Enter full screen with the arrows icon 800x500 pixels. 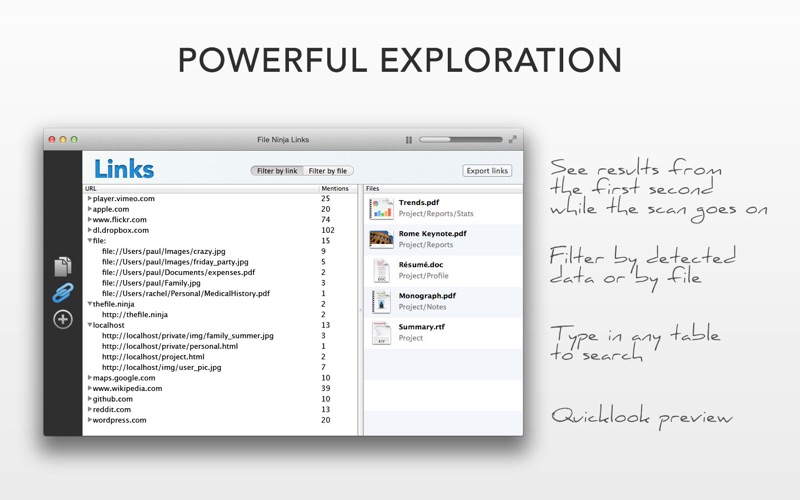tap(513, 140)
